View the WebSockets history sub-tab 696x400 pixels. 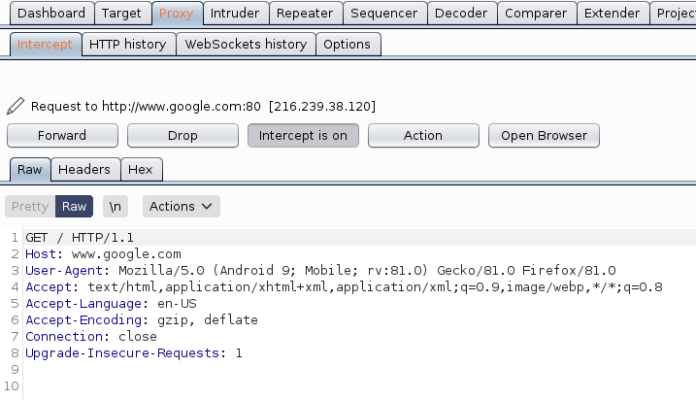246,44
